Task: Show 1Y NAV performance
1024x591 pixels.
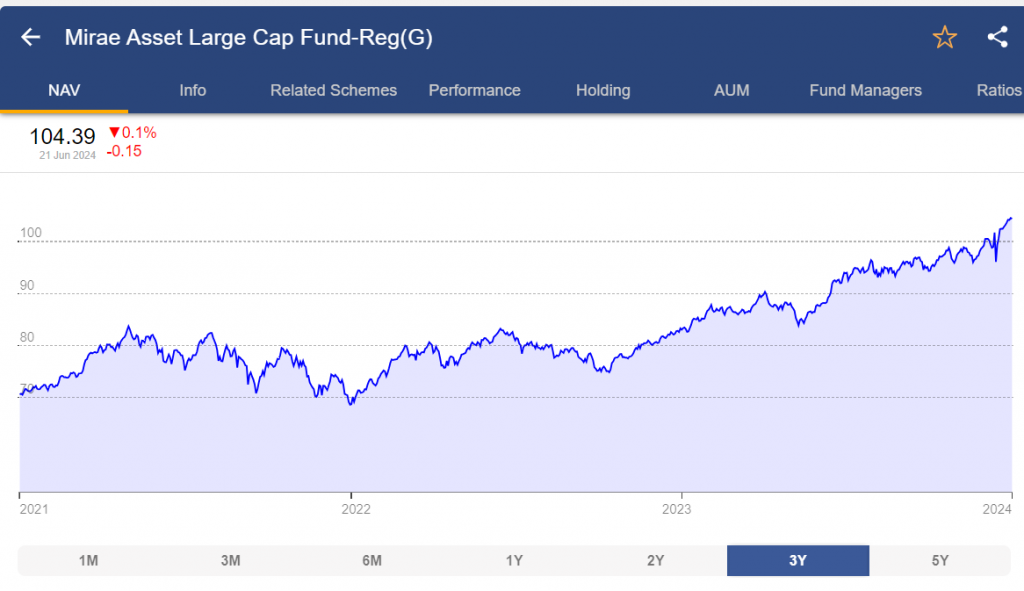Action: [x=514, y=560]
